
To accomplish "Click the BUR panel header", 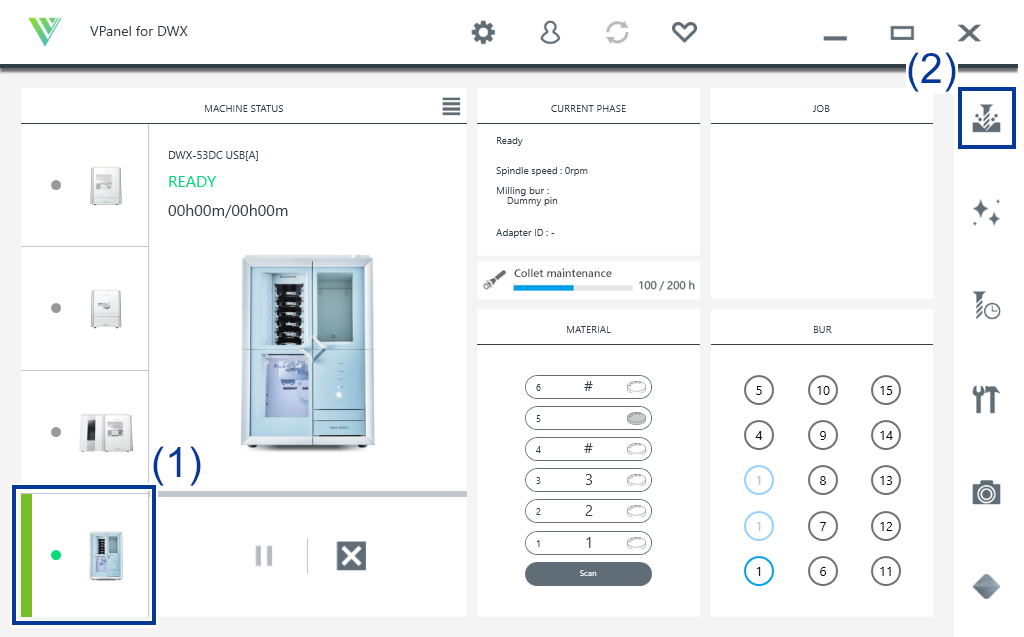I will pyautogui.click(x=822, y=329).
